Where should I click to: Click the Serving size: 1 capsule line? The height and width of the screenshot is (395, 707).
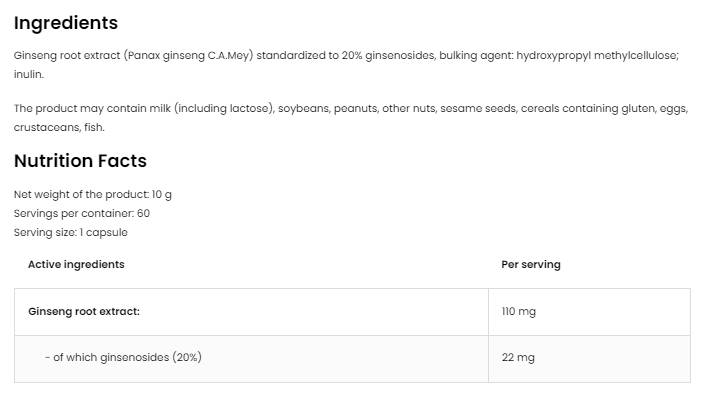pyautogui.click(x=71, y=232)
